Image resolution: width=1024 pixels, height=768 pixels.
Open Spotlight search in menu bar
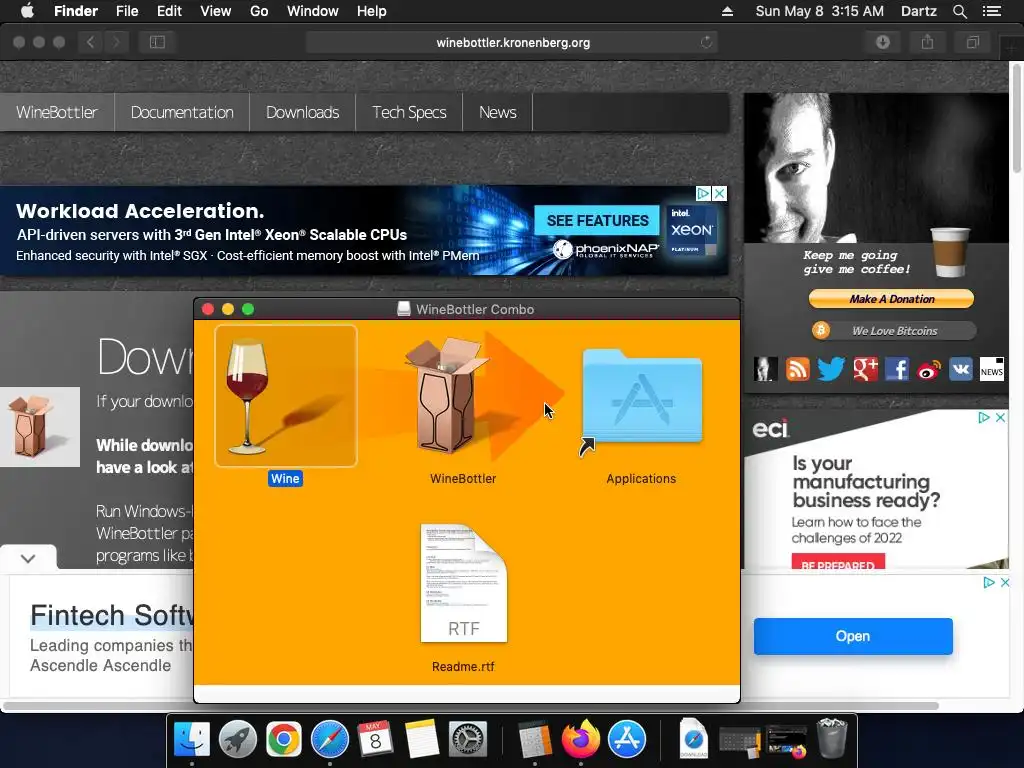pos(959,11)
